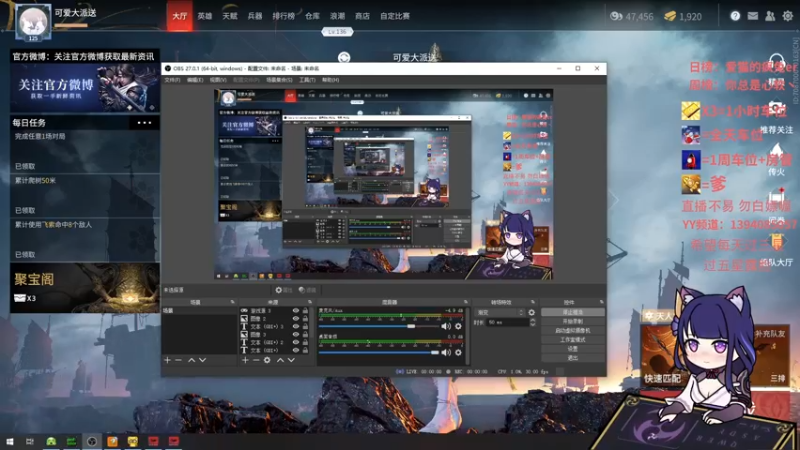The height and width of the screenshot is (450, 800).
Task: Click the player avatar portrait
Action: [x=33, y=21]
